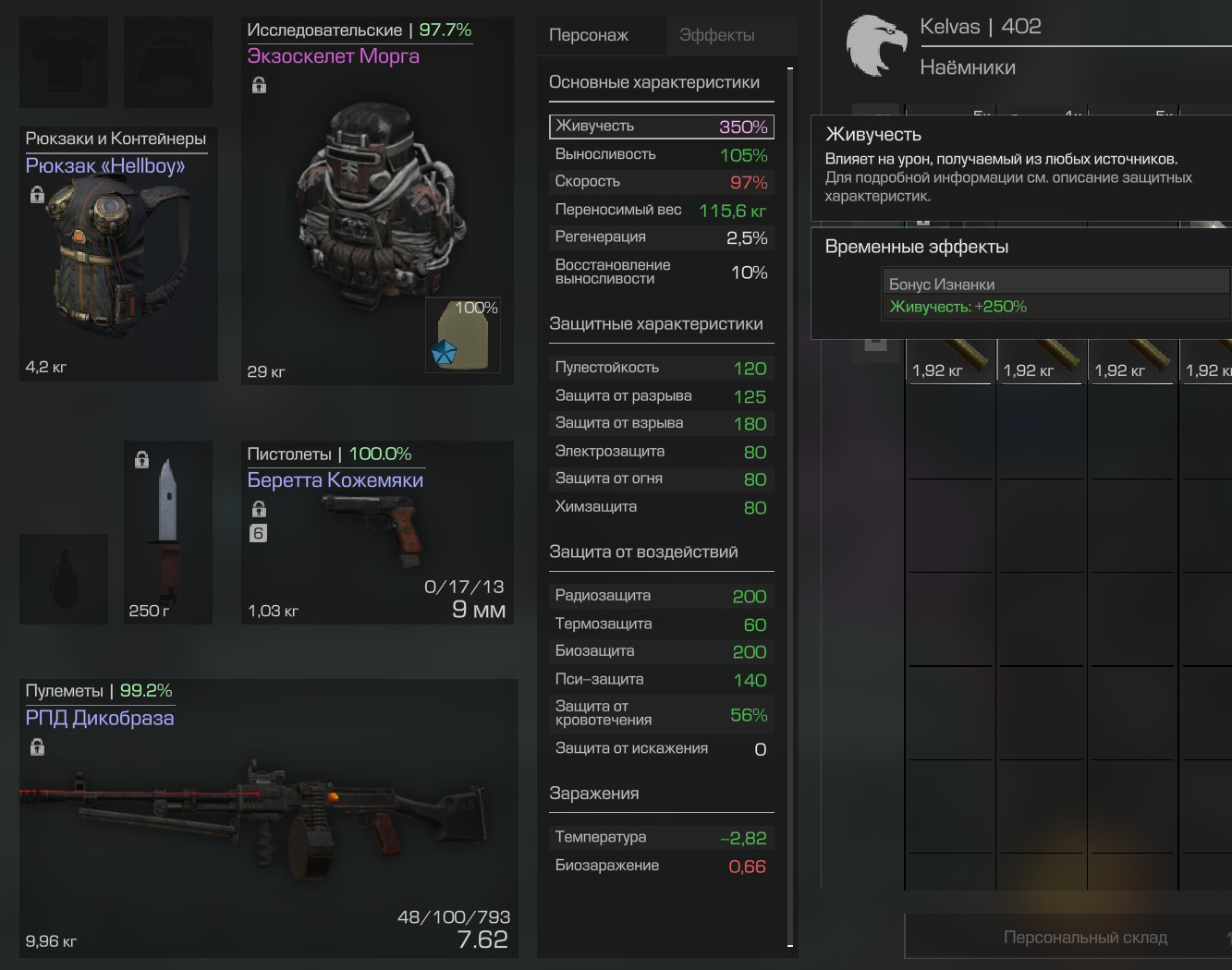This screenshot has width=1232, height=970.
Task: Click the armor plate insert with pentagon badge
Action: pos(463,335)
